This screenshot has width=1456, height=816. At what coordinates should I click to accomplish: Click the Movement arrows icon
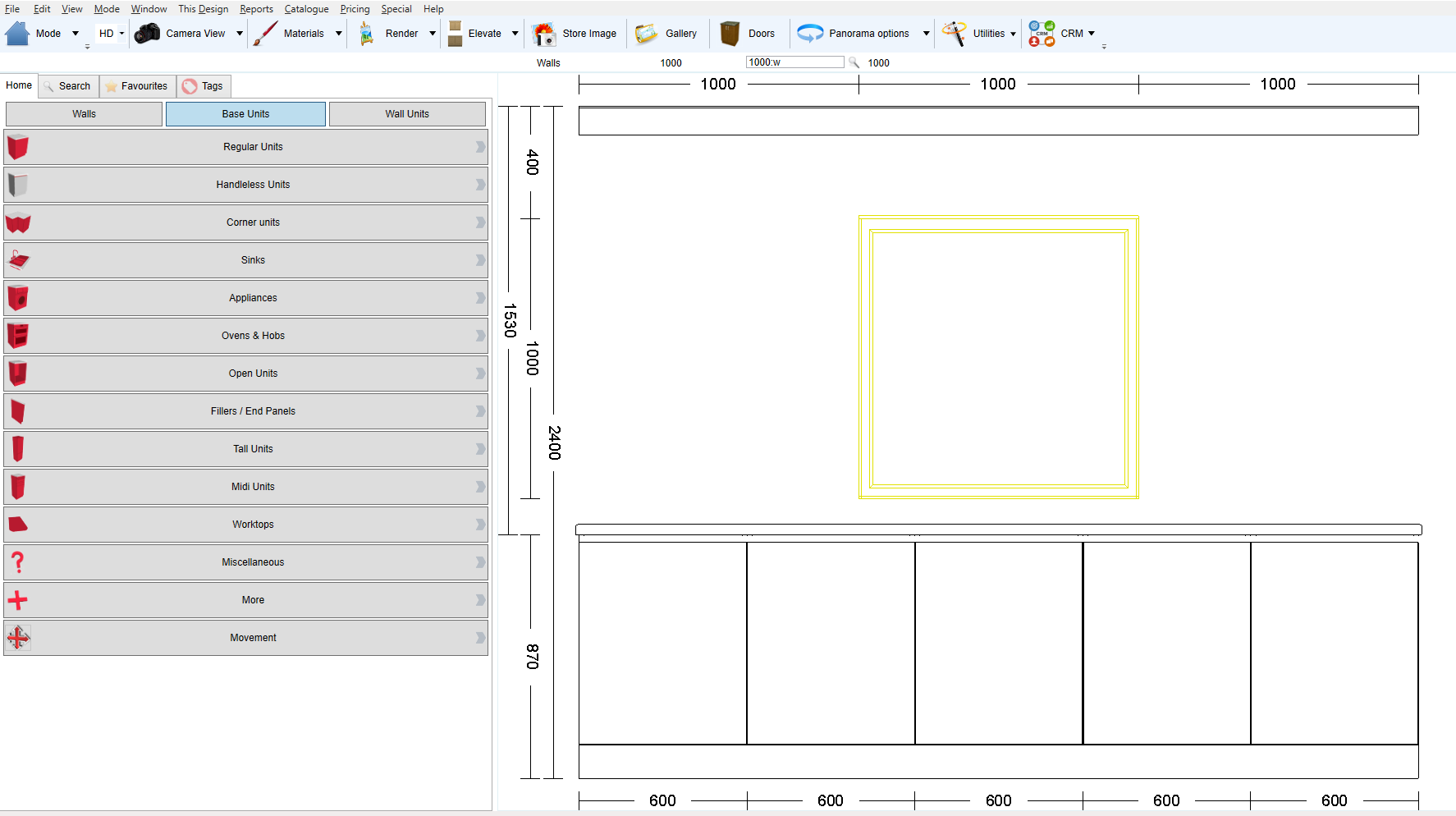point(18,638)
